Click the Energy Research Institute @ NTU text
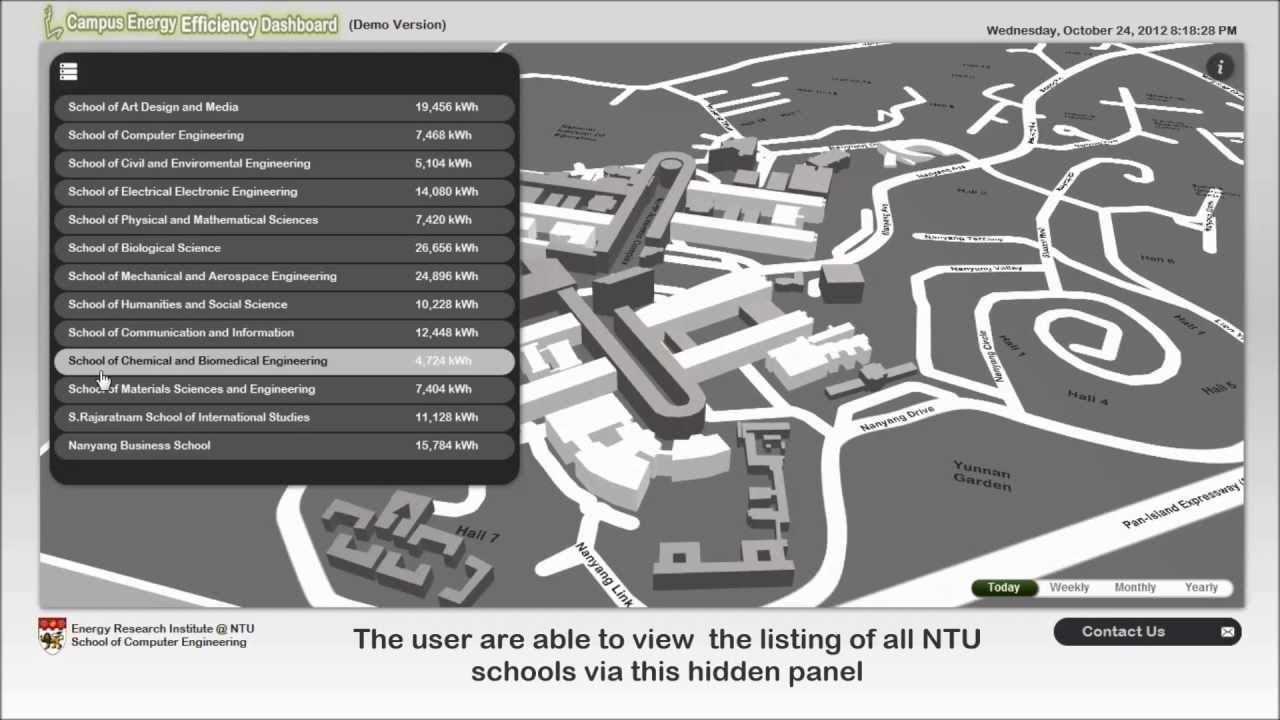1280x720 pixels. point(162,629)
